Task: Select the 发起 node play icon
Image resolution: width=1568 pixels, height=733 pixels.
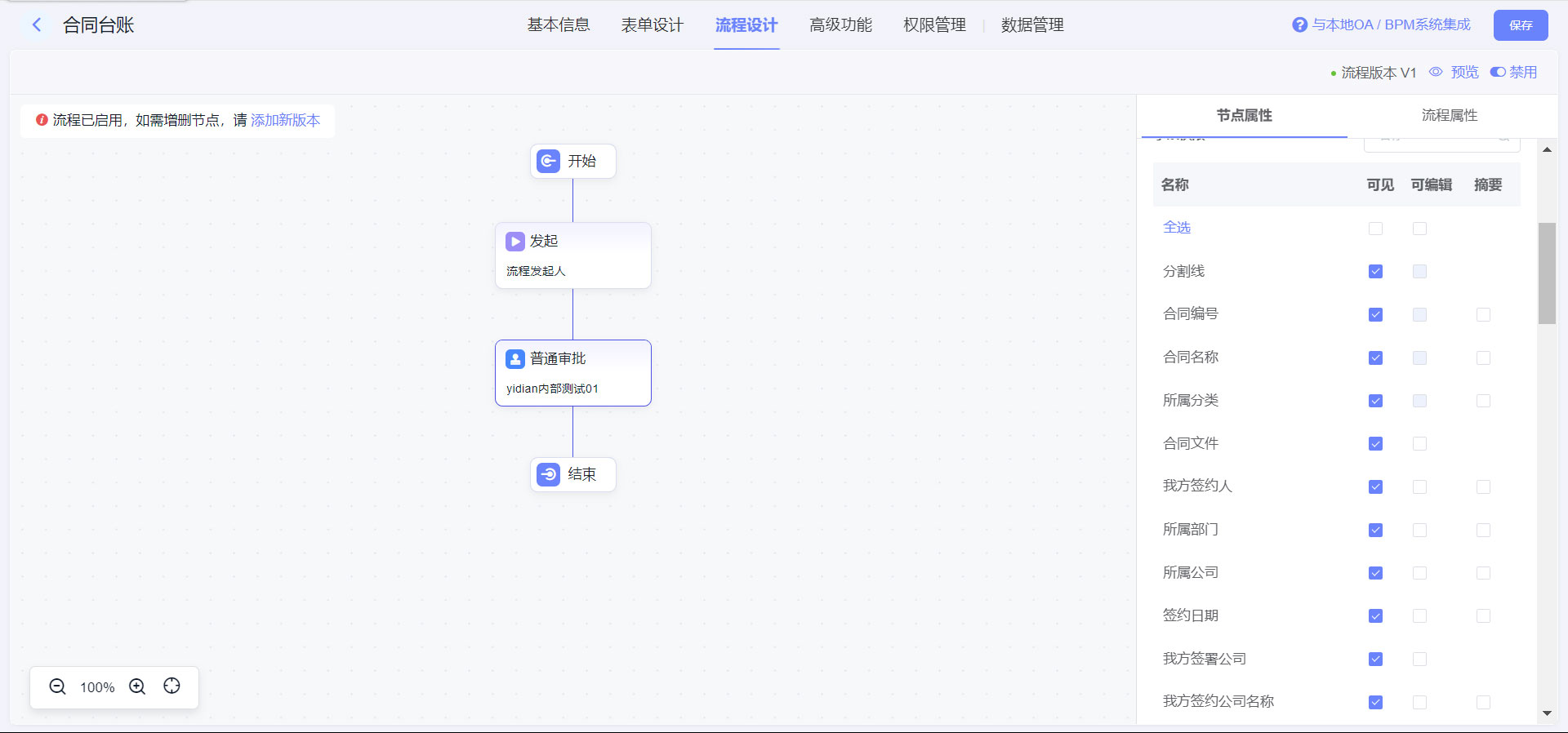Action: tap(514, 241)
